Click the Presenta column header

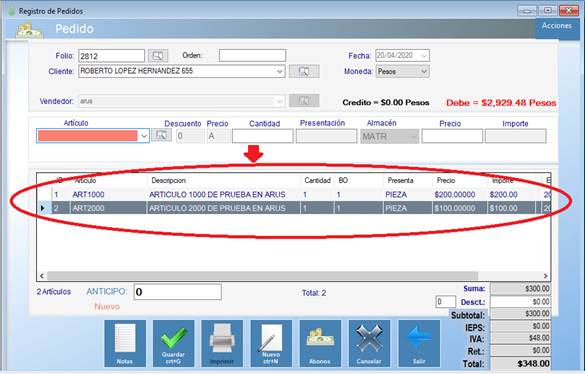[407, 181]
